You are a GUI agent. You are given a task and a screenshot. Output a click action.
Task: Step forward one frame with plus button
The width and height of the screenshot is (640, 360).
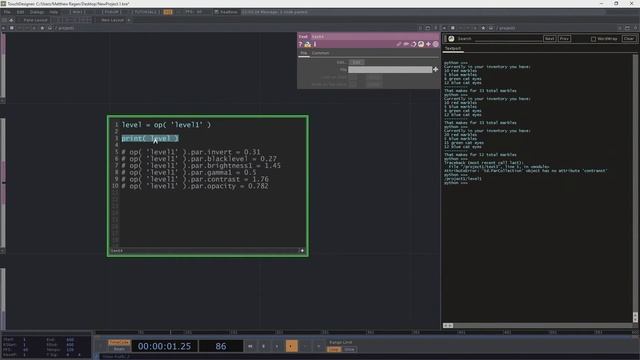pos(319,346)
